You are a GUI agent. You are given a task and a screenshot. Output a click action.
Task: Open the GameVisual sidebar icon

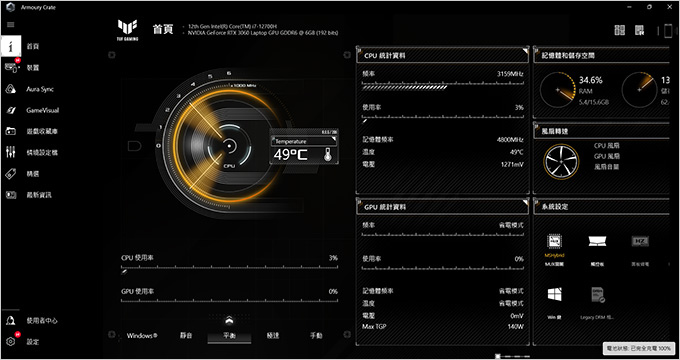click(11, 110)
